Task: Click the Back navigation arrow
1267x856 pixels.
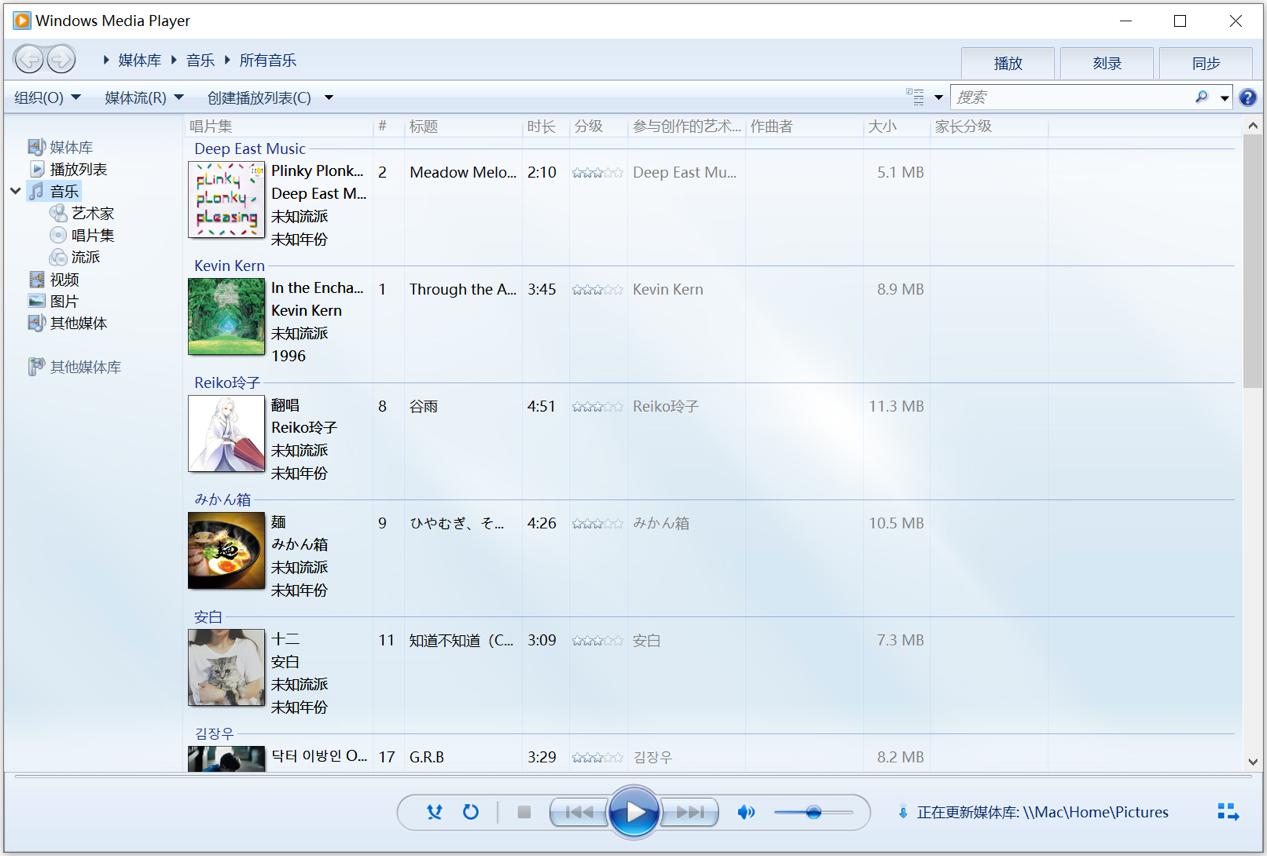Action: [30, 60]
